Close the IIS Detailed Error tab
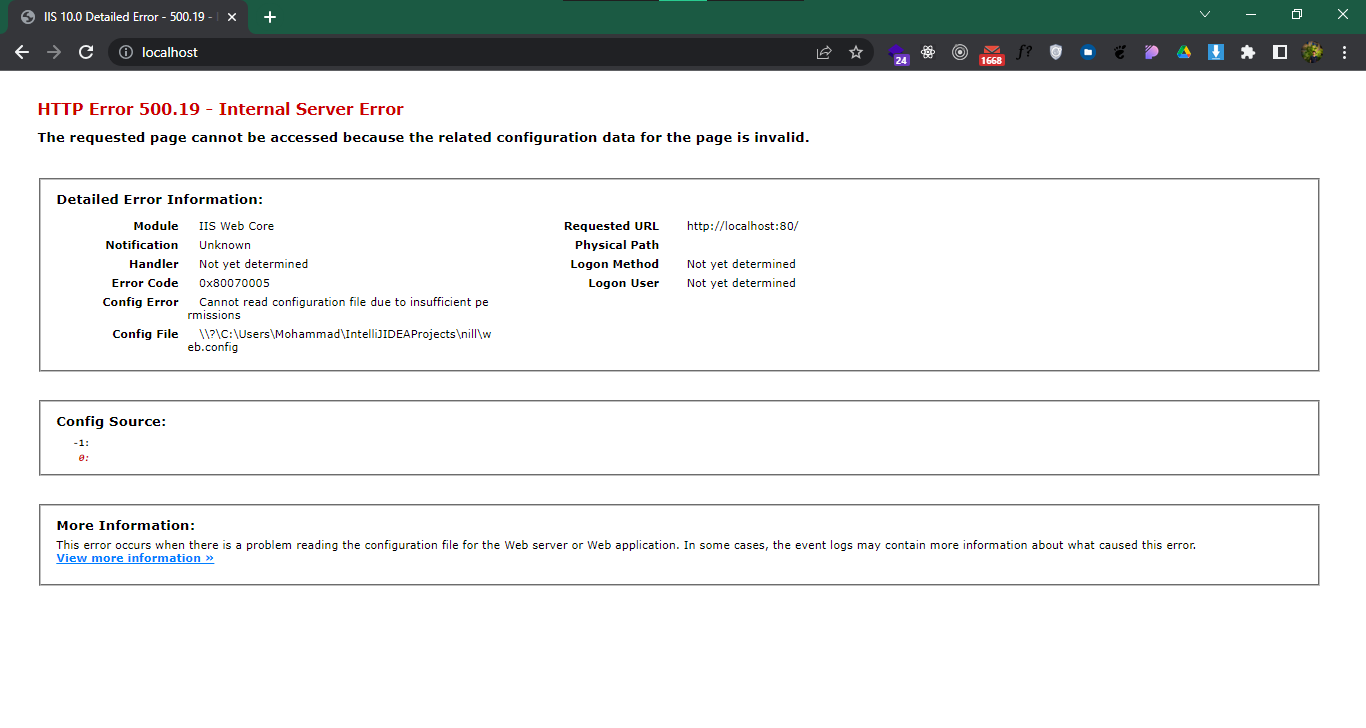 point(232,17)
